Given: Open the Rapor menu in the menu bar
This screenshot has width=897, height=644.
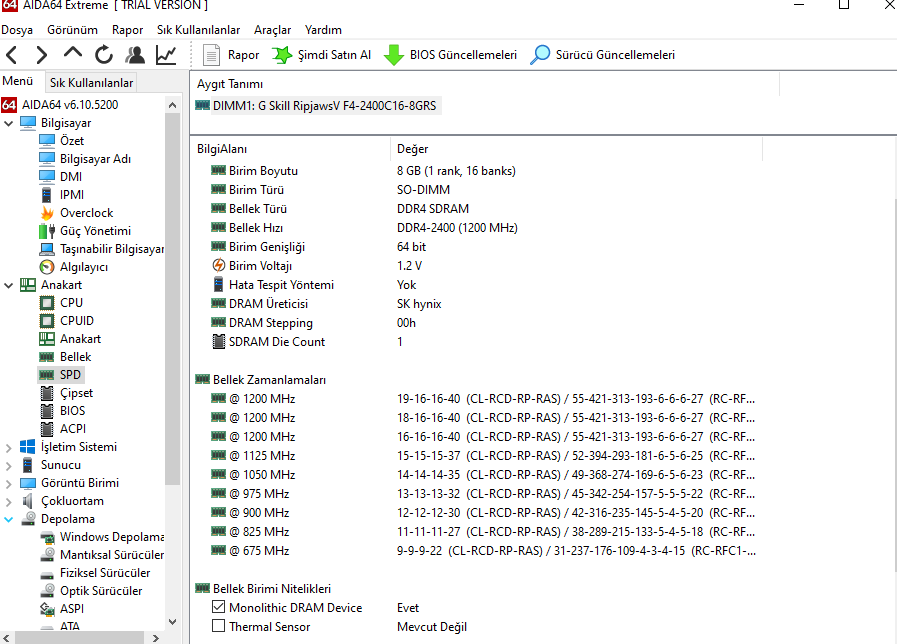Looking at the screenshot, I should [127, 30].
